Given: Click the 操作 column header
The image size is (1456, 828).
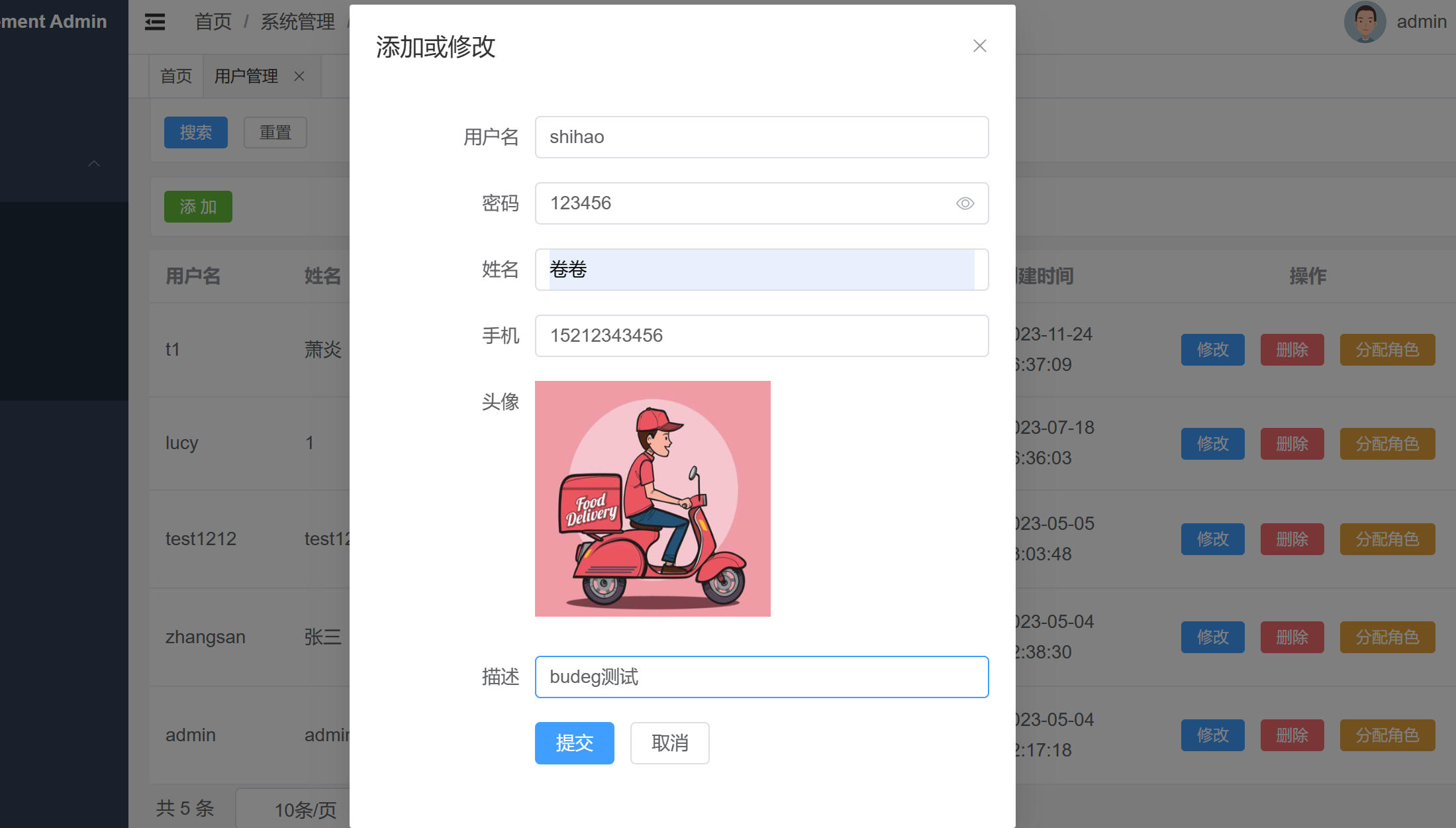Looking at the screenshot, I should [x=1308, y=276].
